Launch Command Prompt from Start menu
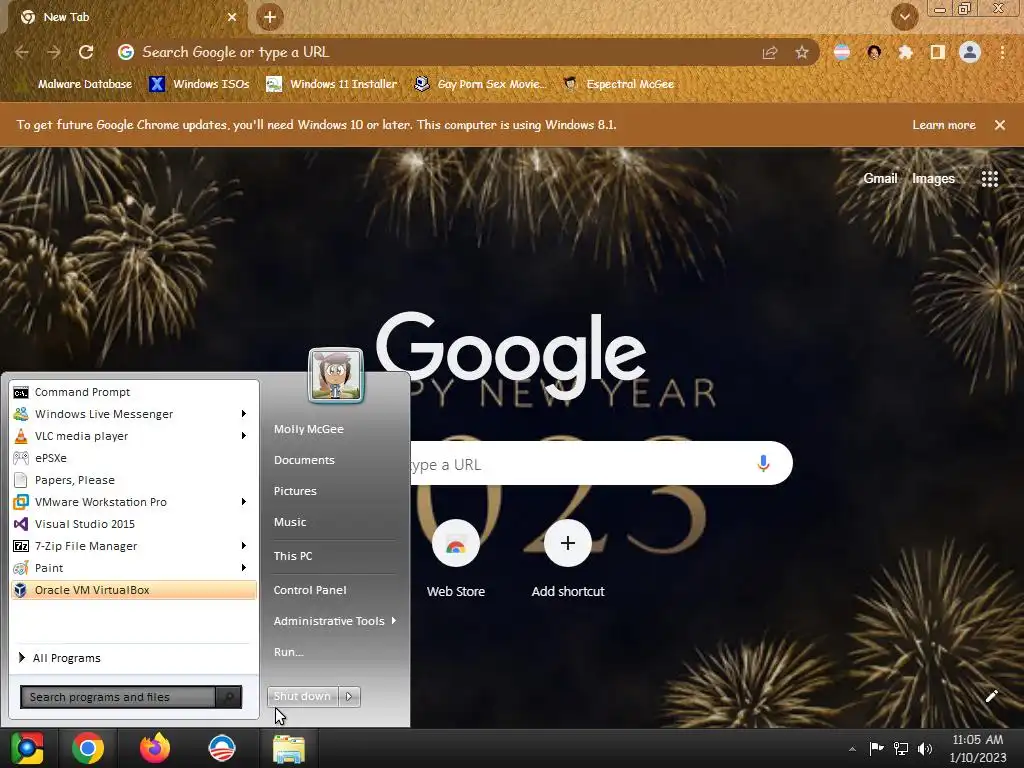Screen dimensions: 1024x768 pyautogui.click(x=134, y=392)
